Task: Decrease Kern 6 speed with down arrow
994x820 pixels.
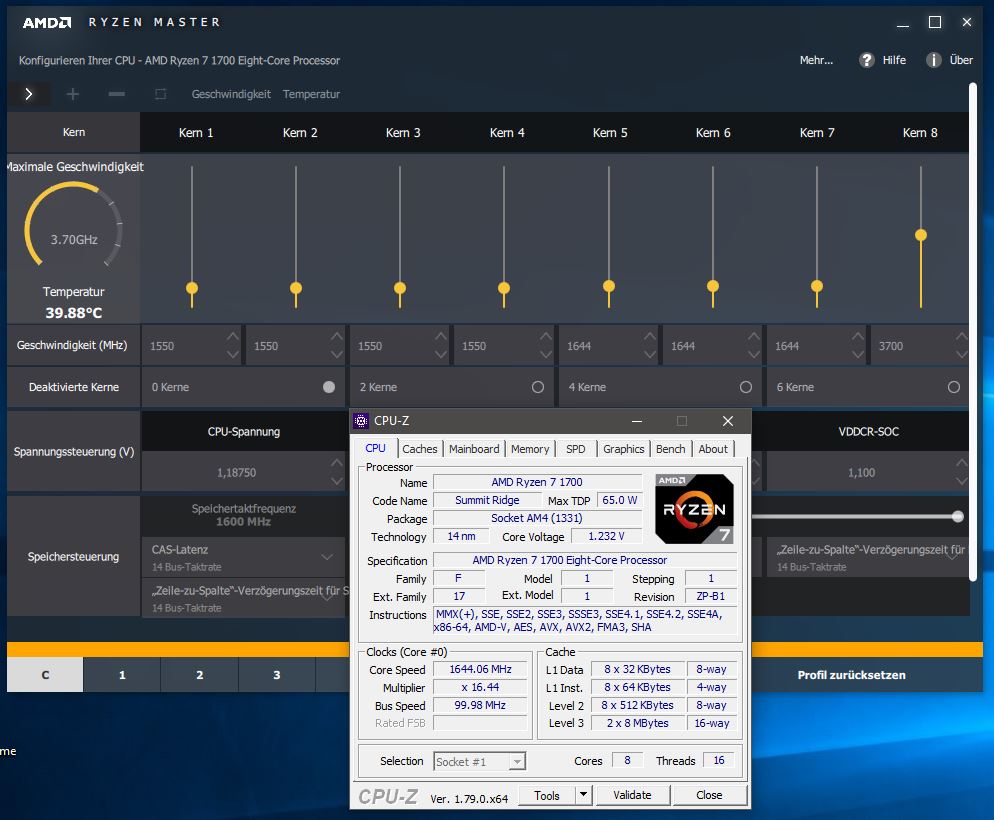Action: [x=754, y=355]
